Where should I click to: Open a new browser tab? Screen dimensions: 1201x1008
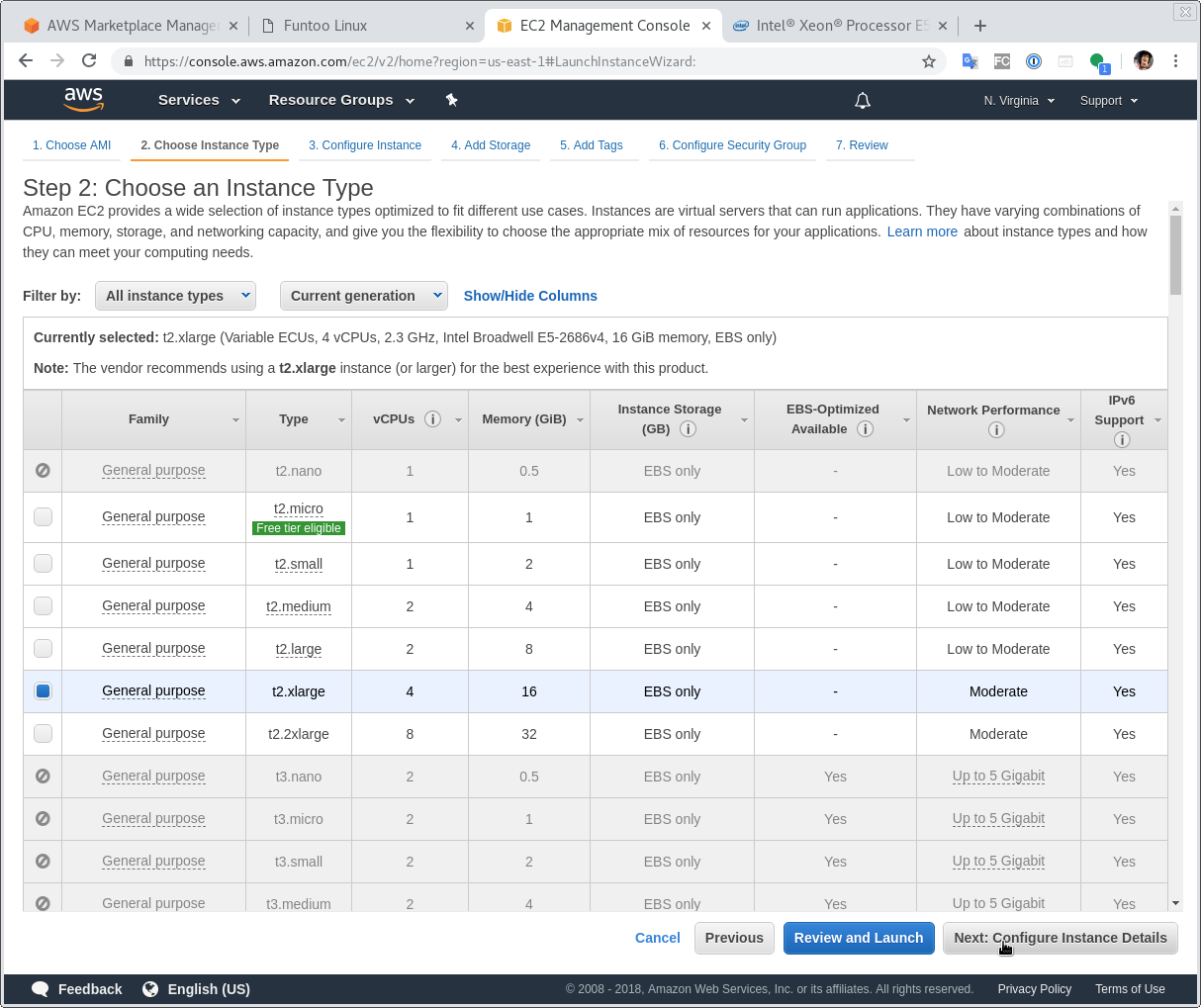click(979, 26)
